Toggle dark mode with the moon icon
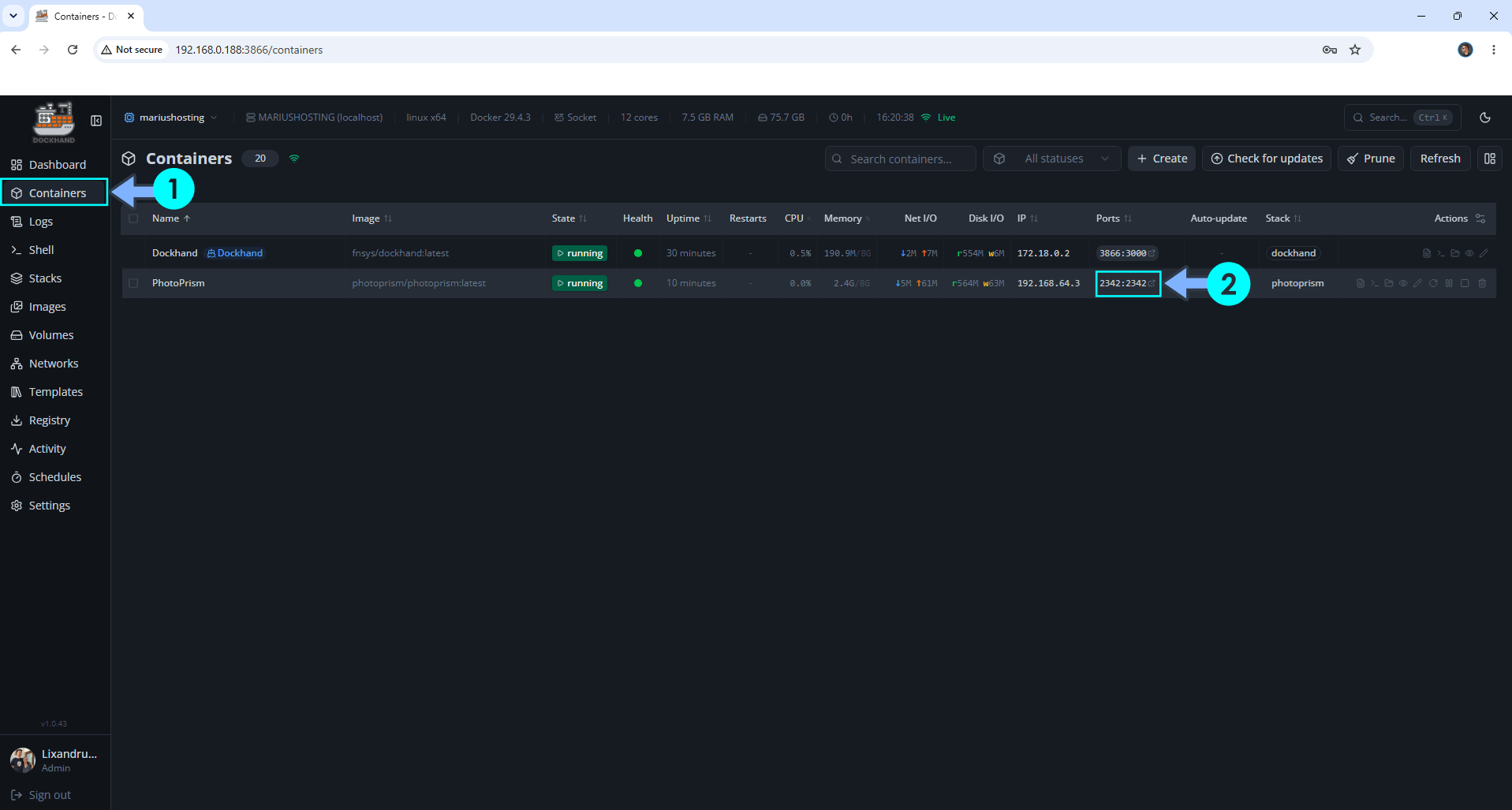 click(1485, 118)
